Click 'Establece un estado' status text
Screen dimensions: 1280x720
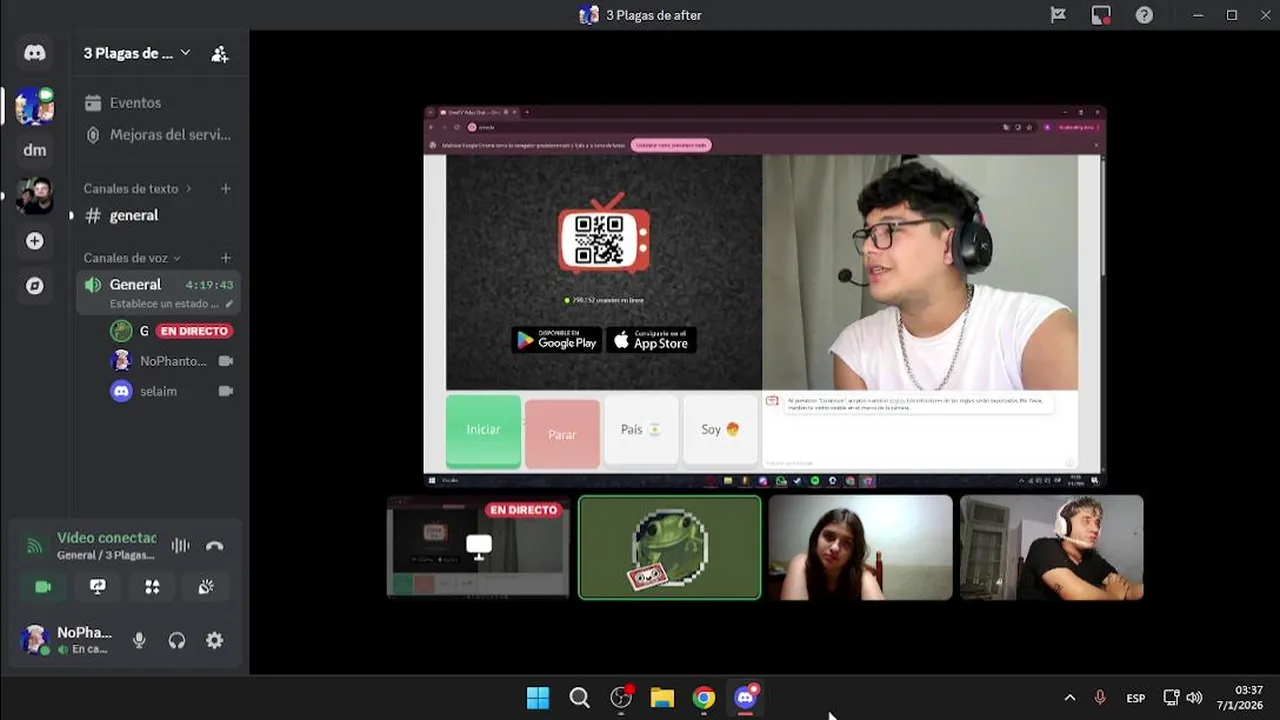164,304
